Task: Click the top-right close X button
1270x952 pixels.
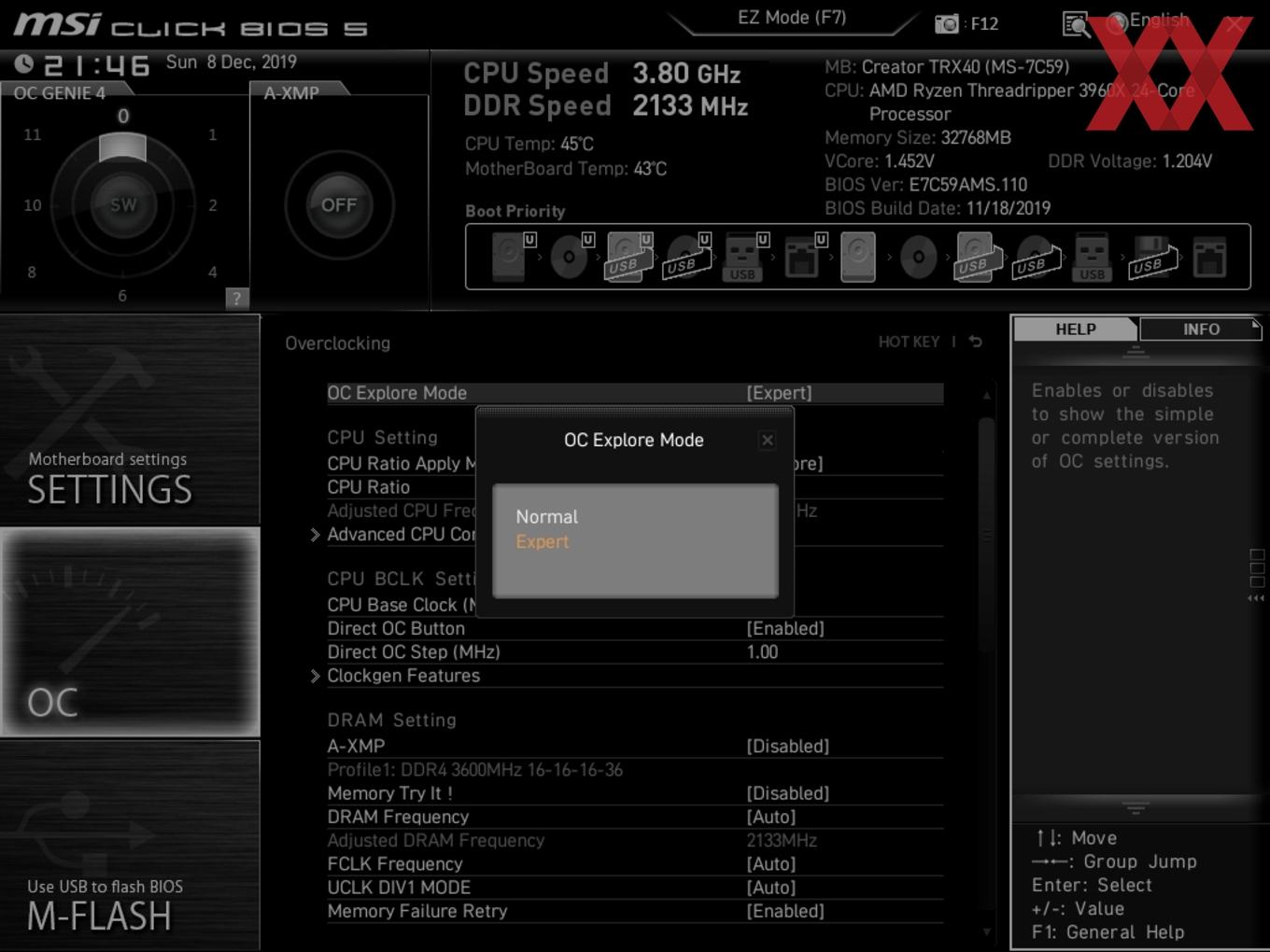Action: (1235, 24)
